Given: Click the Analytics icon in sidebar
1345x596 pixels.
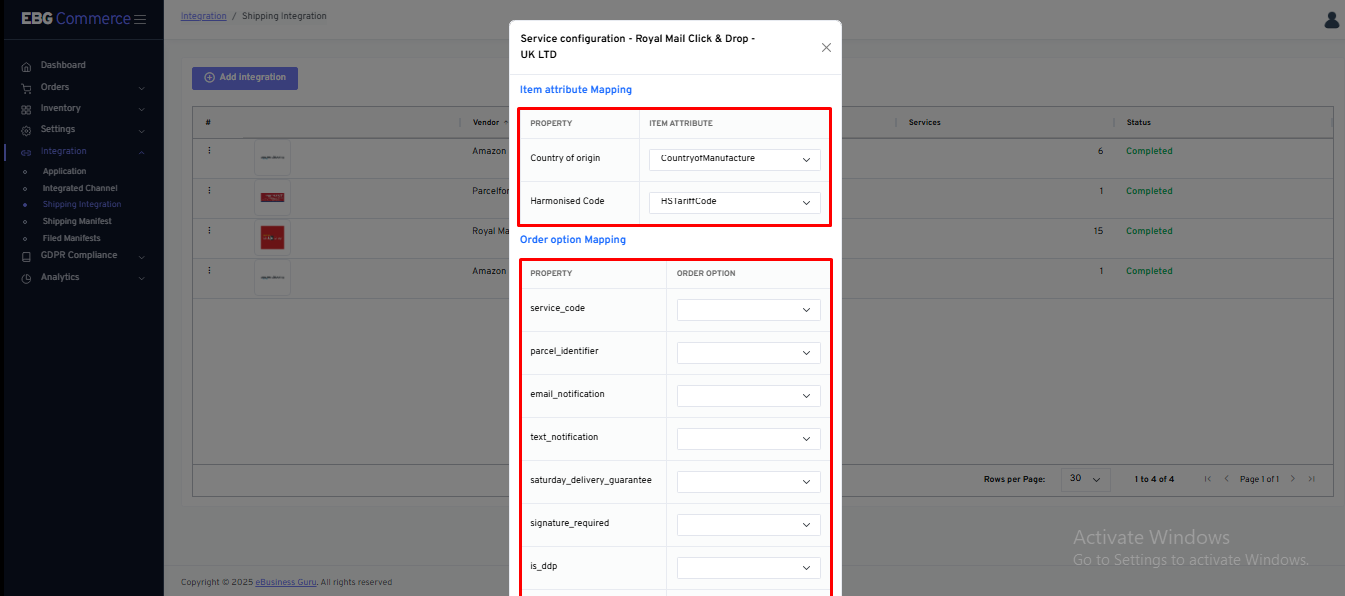Looking at the screenshot, I should tap(26, 278).
